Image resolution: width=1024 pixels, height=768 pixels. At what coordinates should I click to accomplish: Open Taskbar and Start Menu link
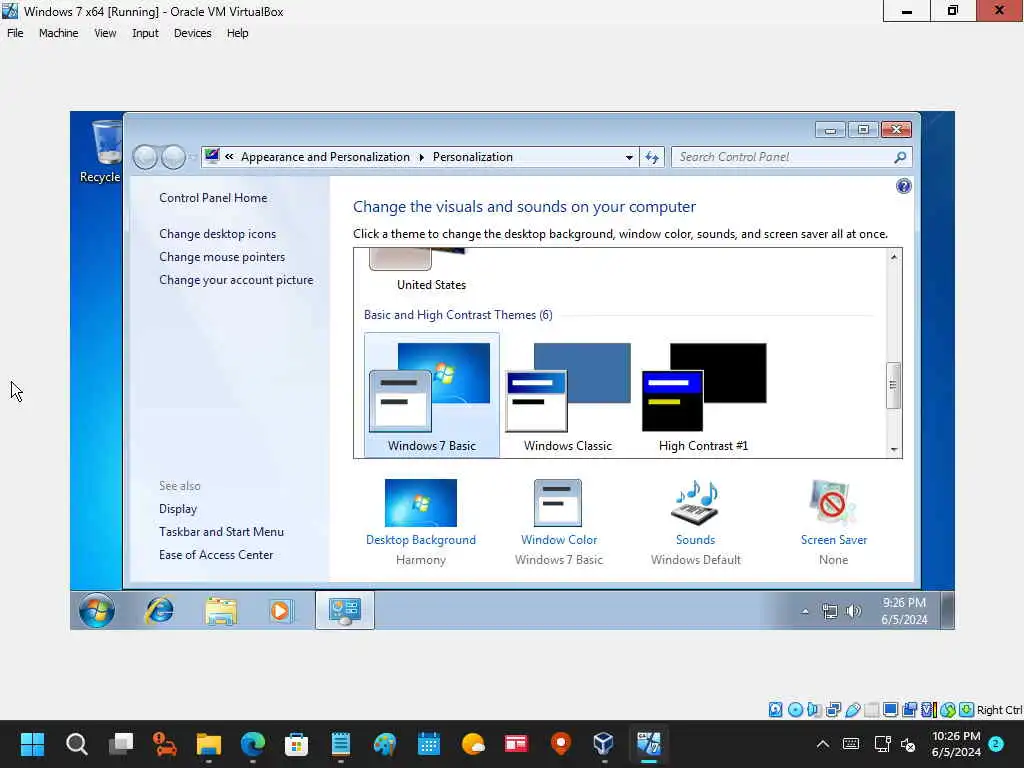coord(221,532)
